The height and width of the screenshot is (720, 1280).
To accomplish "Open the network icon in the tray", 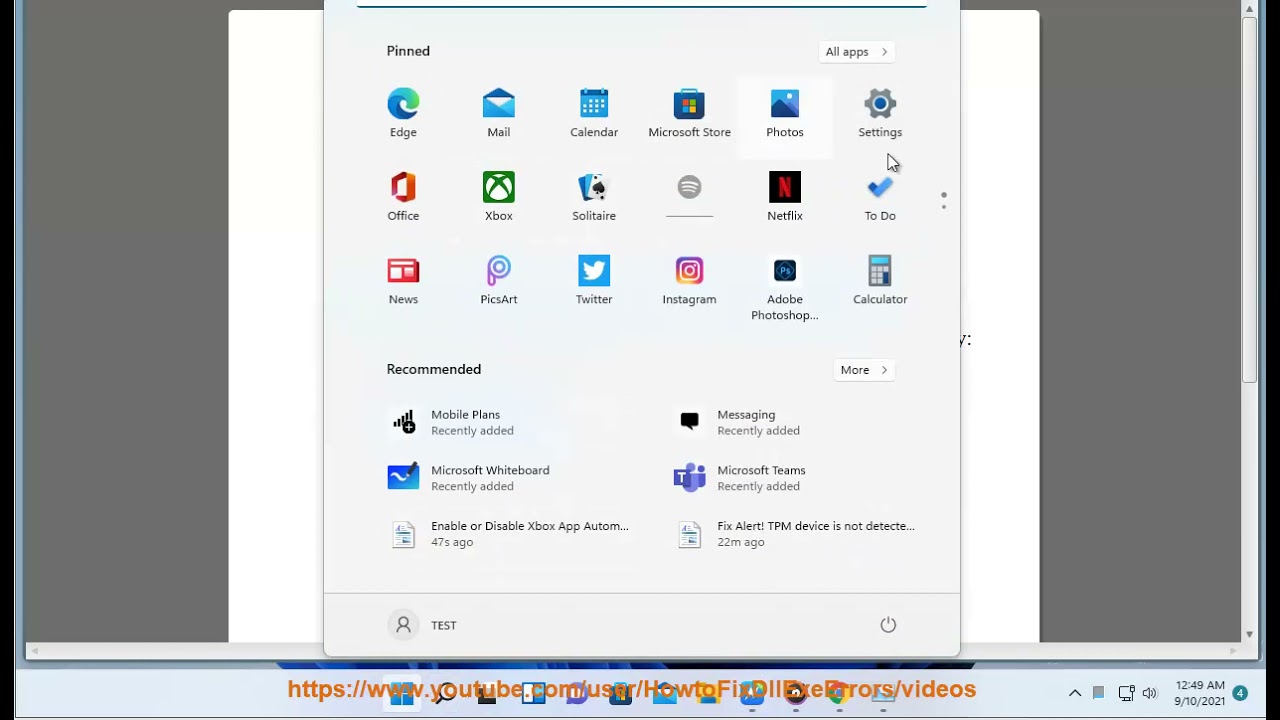I will click(x=1126, y=693).
